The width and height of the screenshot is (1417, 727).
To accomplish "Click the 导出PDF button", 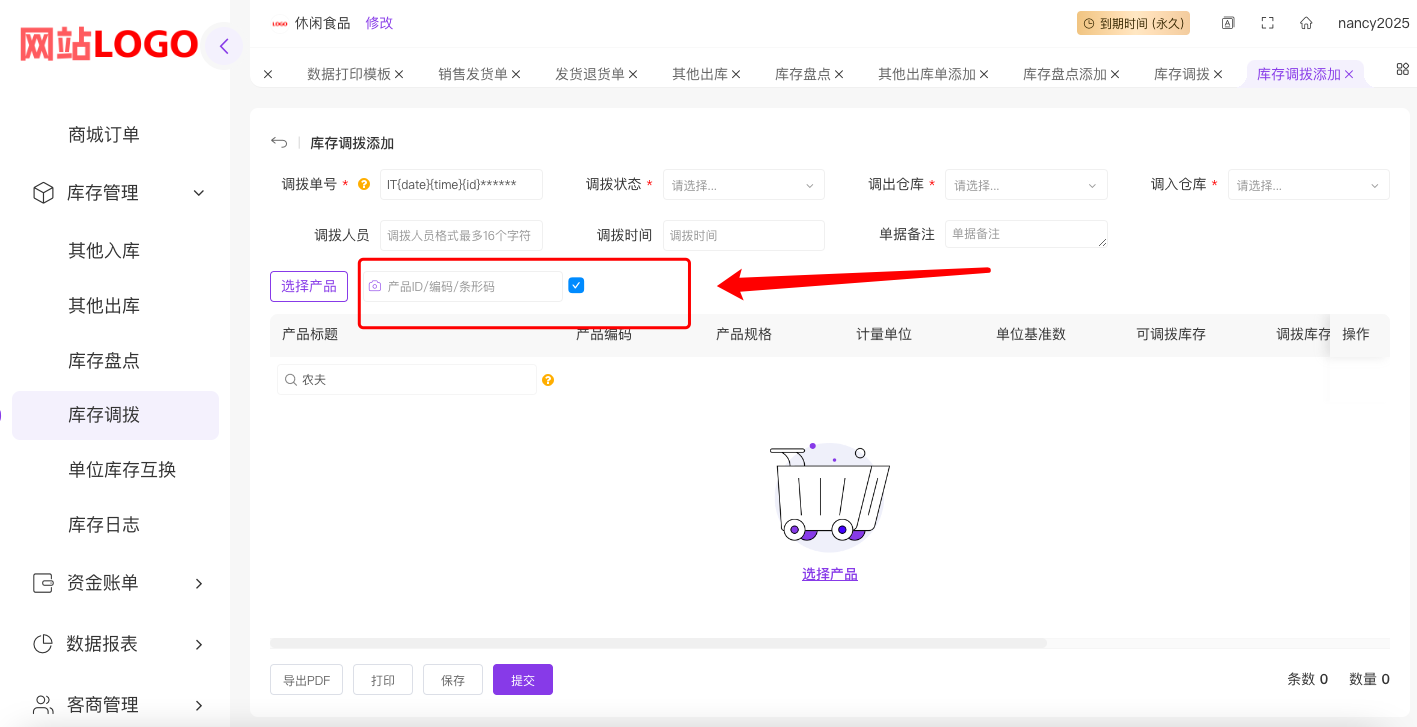I will click(x=306, y=680).
